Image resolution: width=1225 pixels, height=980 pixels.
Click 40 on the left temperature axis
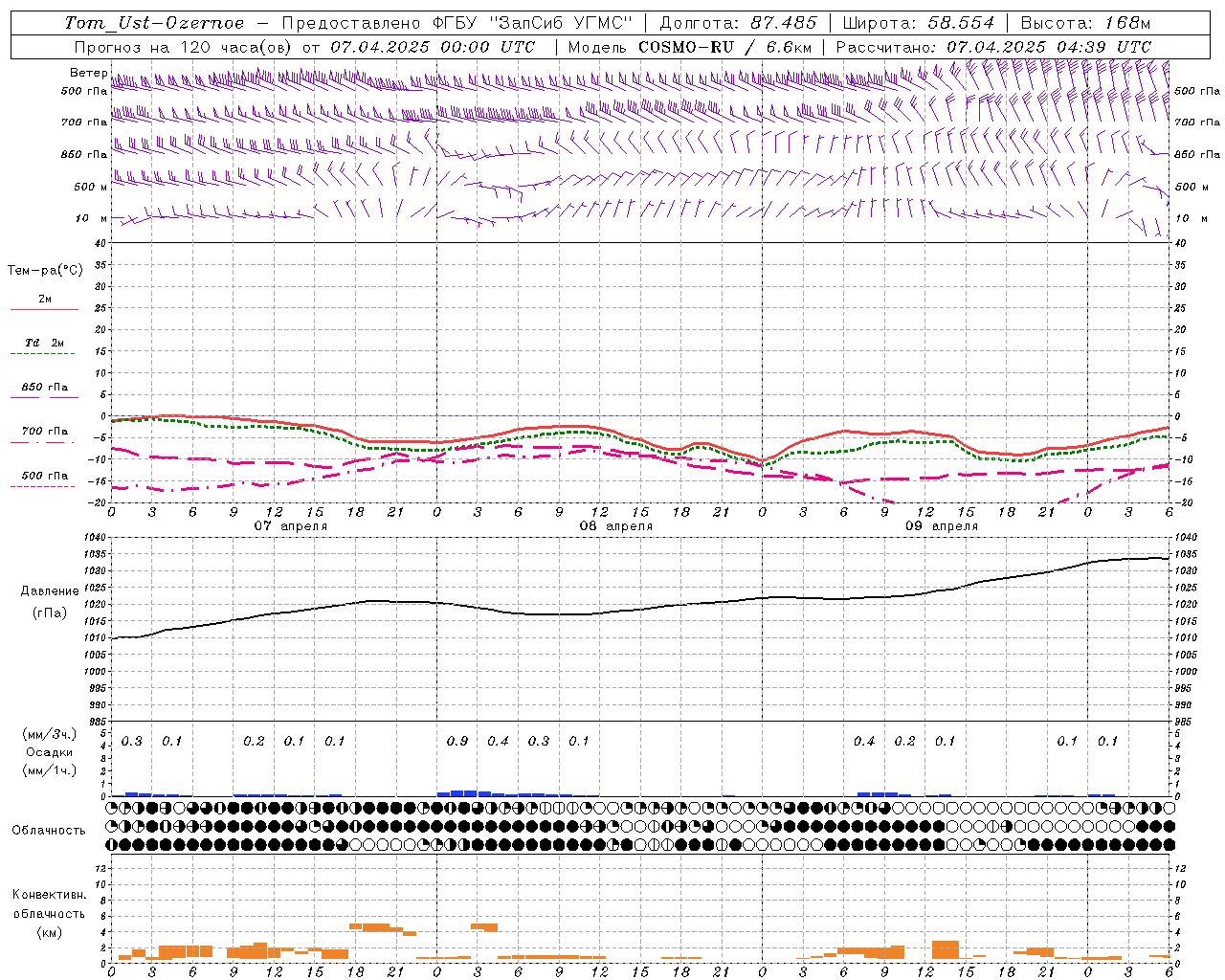[x=99, y=243]
